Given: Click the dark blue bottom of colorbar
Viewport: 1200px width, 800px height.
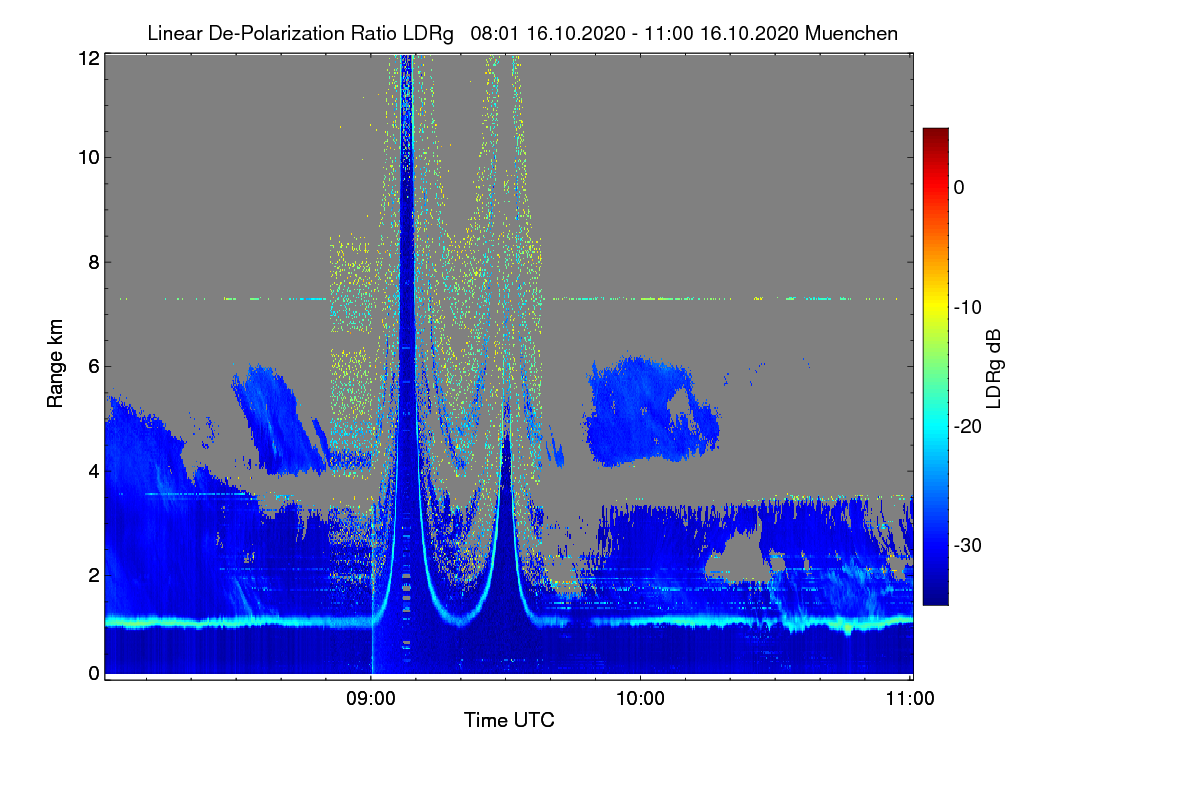Looking at the screenshot, I should pos(935,595).
